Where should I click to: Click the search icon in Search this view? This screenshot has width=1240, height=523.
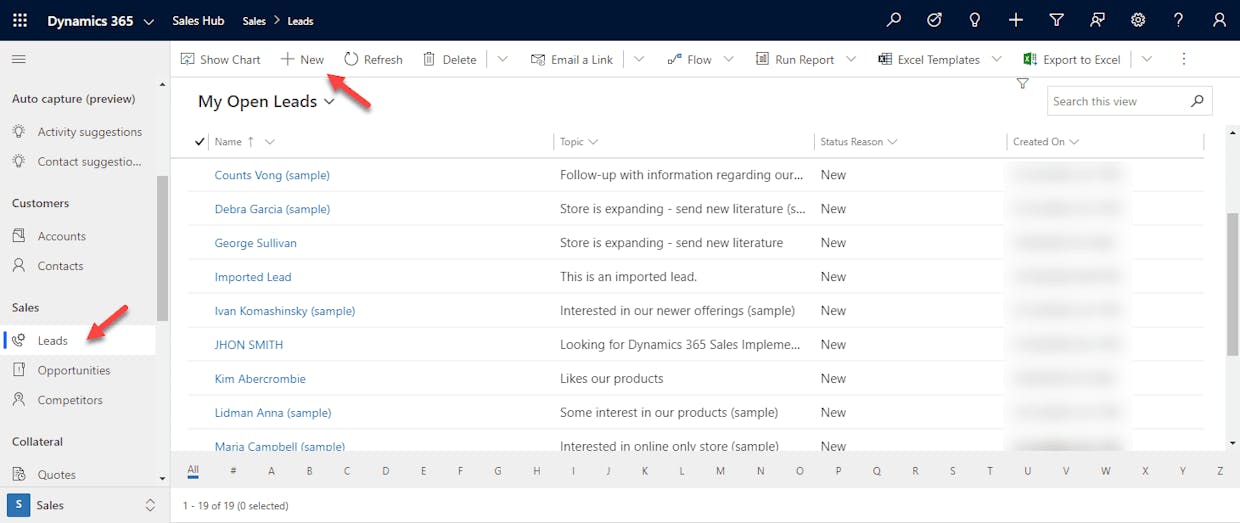coord(1197,101)
